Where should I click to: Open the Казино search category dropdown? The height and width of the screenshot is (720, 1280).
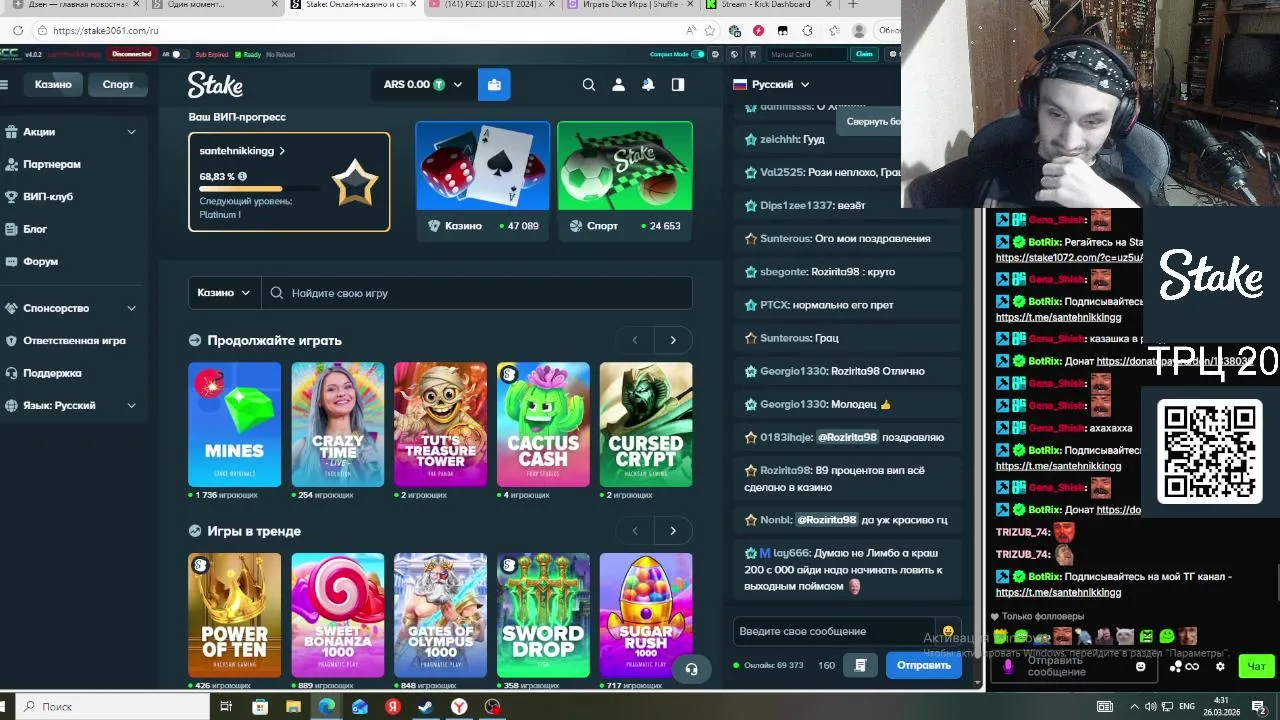pos(224,293)
